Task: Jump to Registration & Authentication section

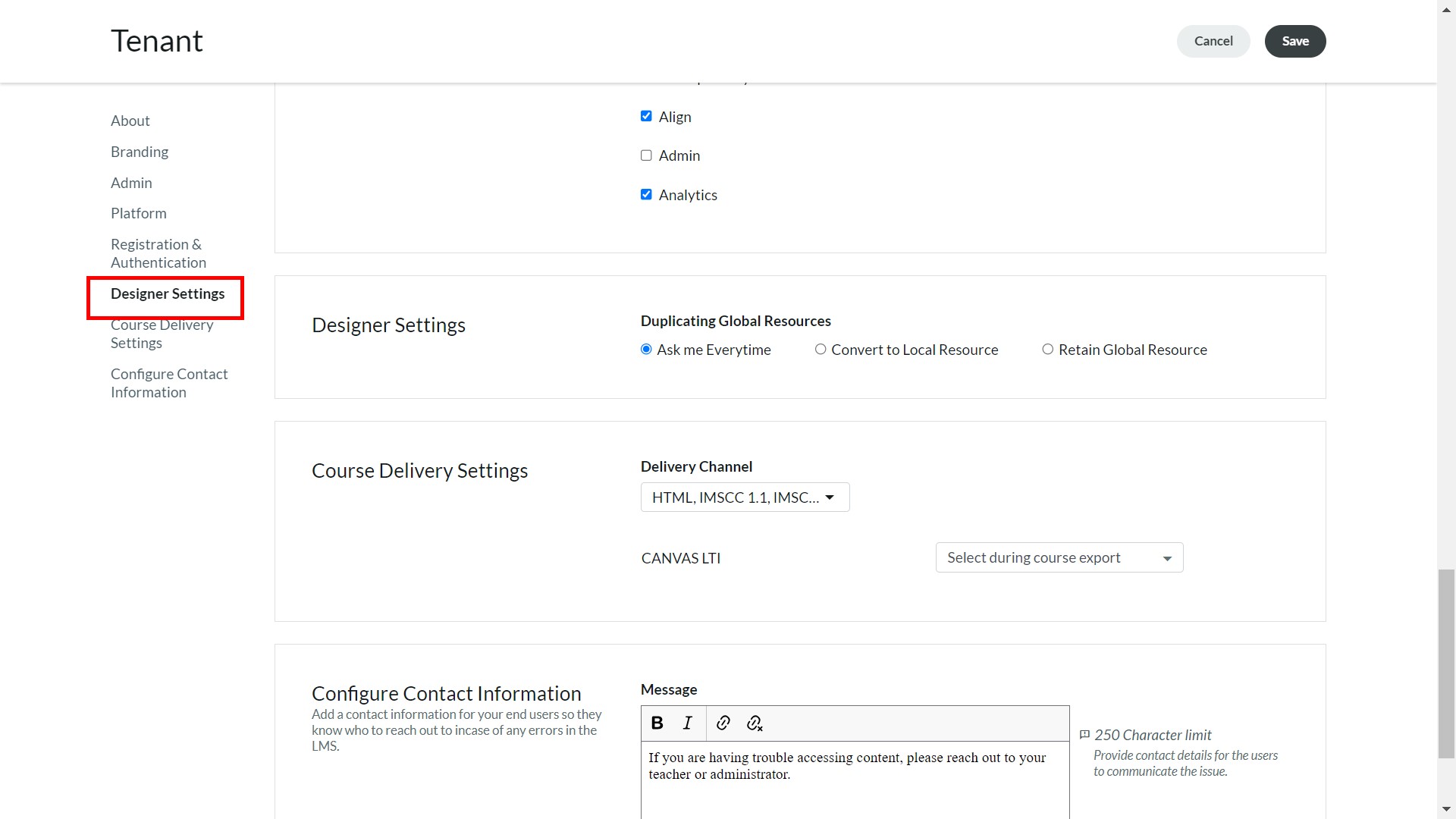Action: click(x=158, y=253)
